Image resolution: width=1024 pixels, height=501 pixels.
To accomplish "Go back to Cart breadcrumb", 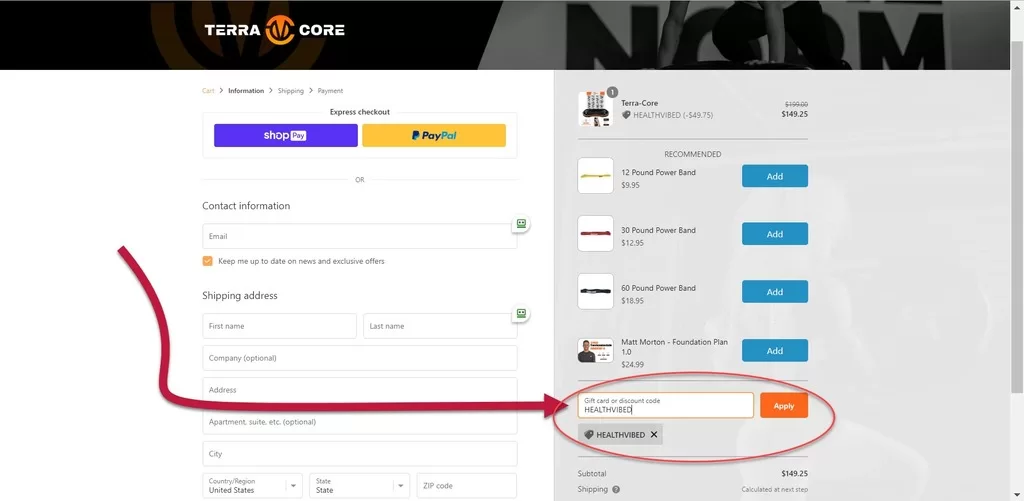I will click(208, 91).
